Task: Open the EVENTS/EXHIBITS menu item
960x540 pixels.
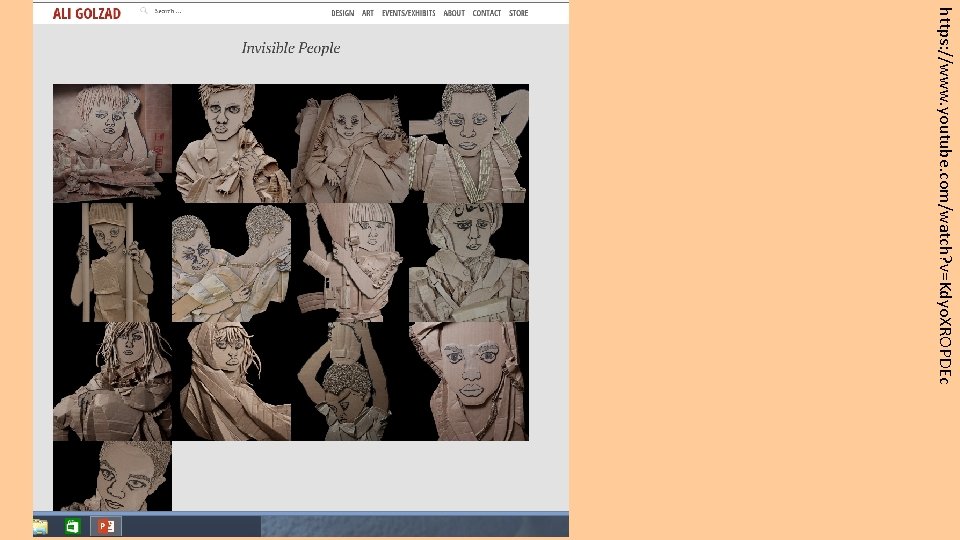Action: coord(408,13)
